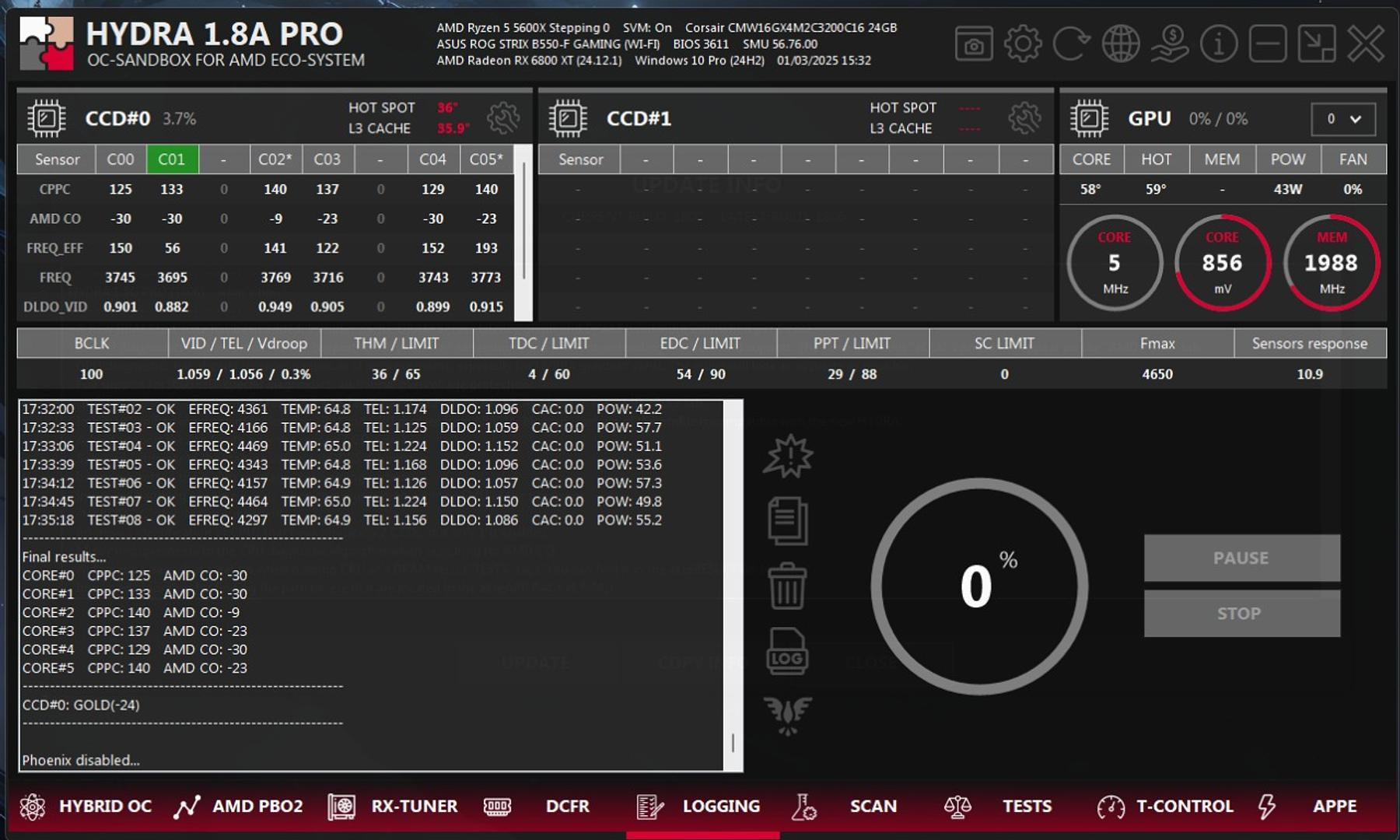
Task: Click the balance scale Tests icon
Action: (x=957, y=807)
